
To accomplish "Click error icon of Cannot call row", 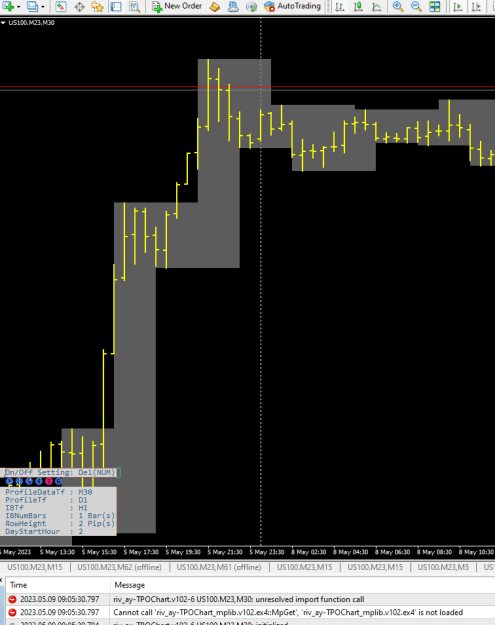I will tap(12, 613).
